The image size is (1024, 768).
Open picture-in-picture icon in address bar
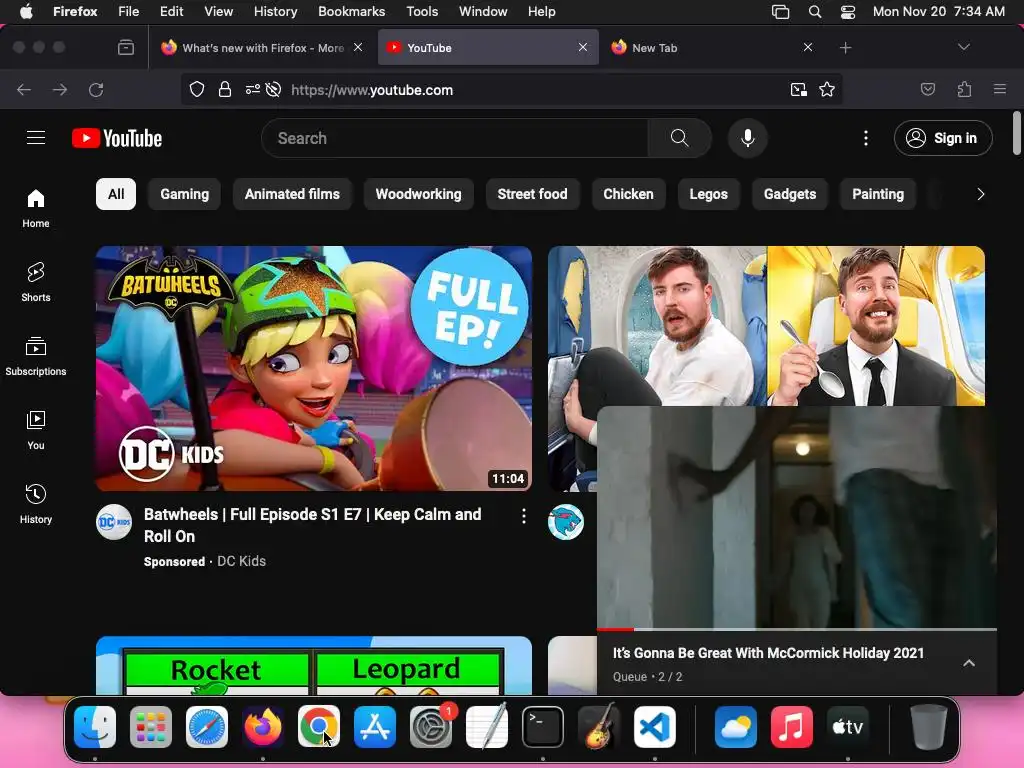pyautogui.click(x=799, y=89)
